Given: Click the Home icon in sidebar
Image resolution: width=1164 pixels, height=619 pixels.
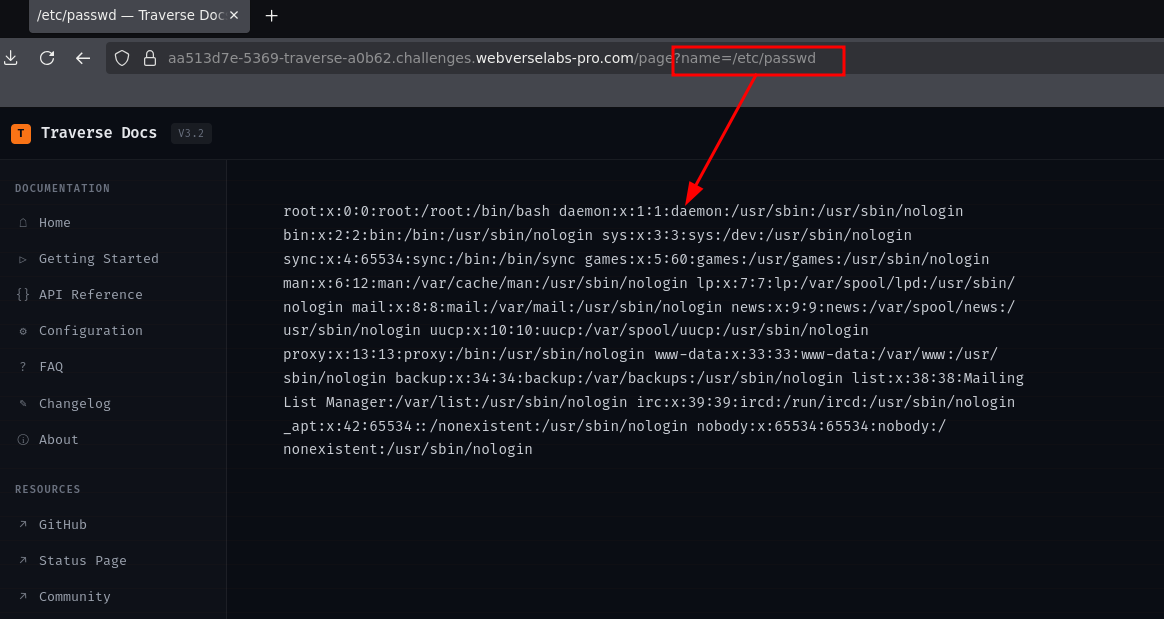Looking at the screenshot, I should pyautogui.click(x=23, y=223).
